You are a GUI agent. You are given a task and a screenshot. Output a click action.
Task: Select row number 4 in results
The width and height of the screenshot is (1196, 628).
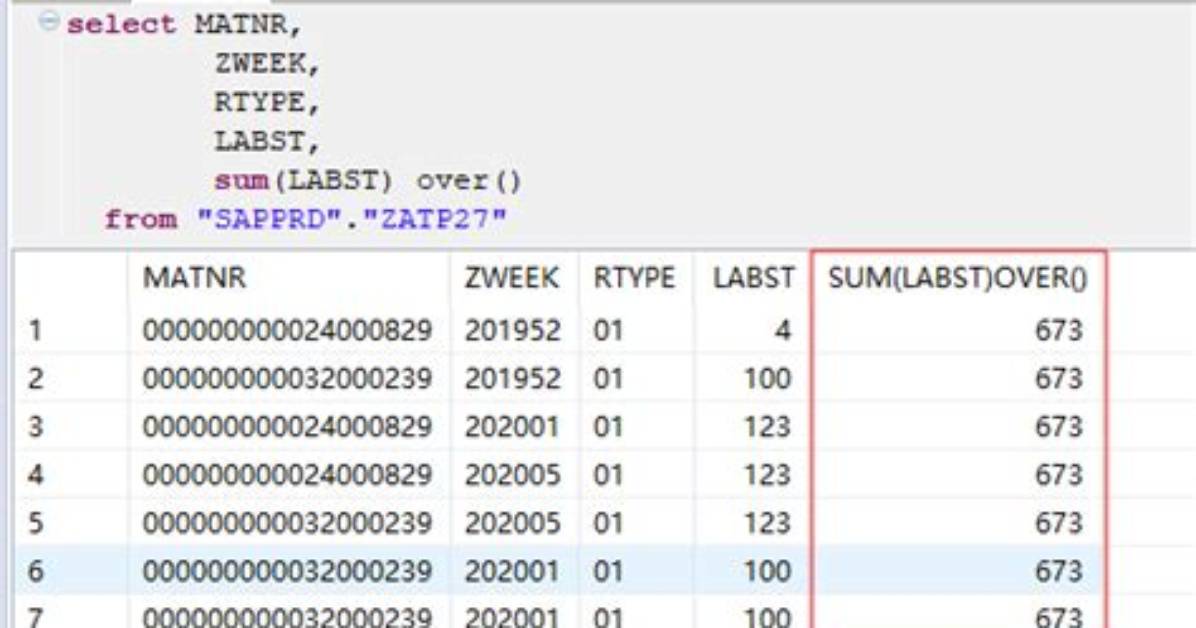tap(35, 475)
